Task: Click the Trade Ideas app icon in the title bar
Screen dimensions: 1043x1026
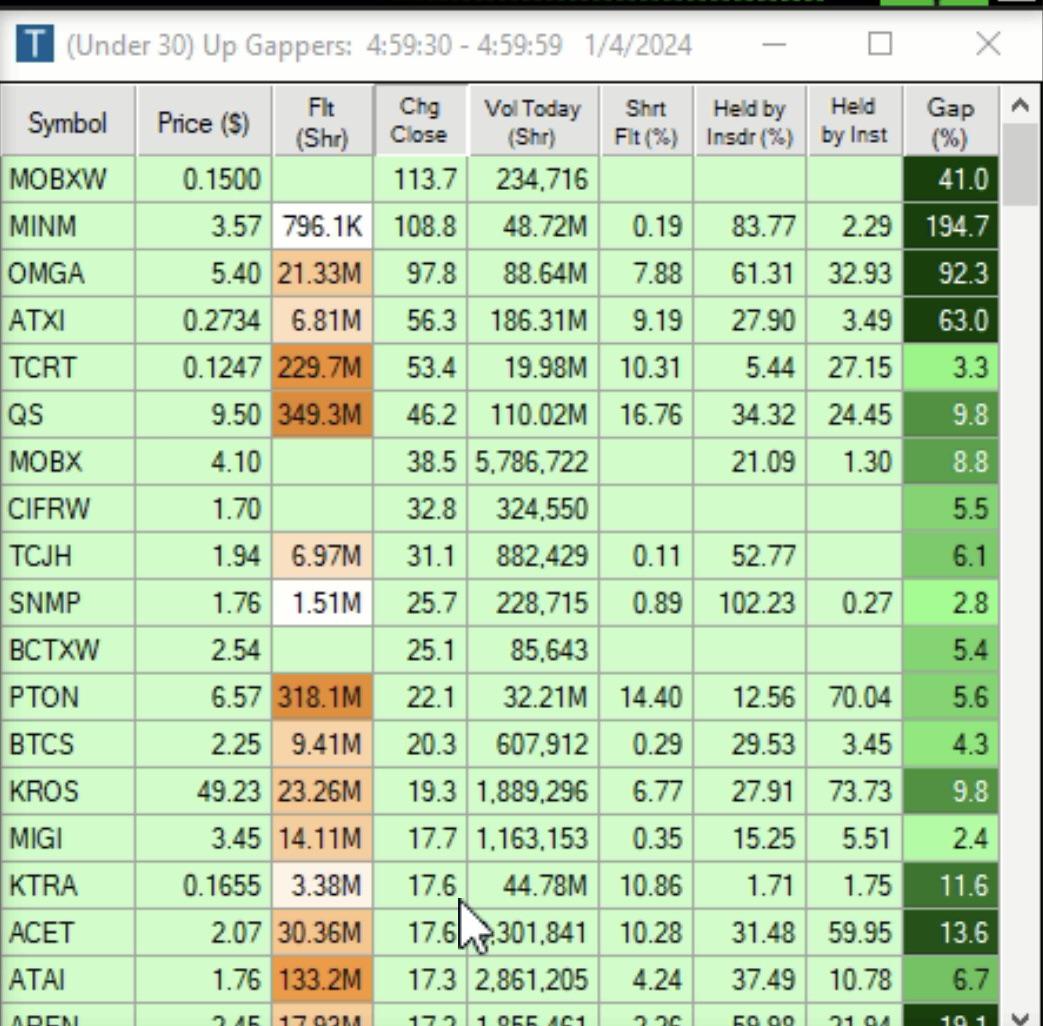Action: [x=35, y=44]
